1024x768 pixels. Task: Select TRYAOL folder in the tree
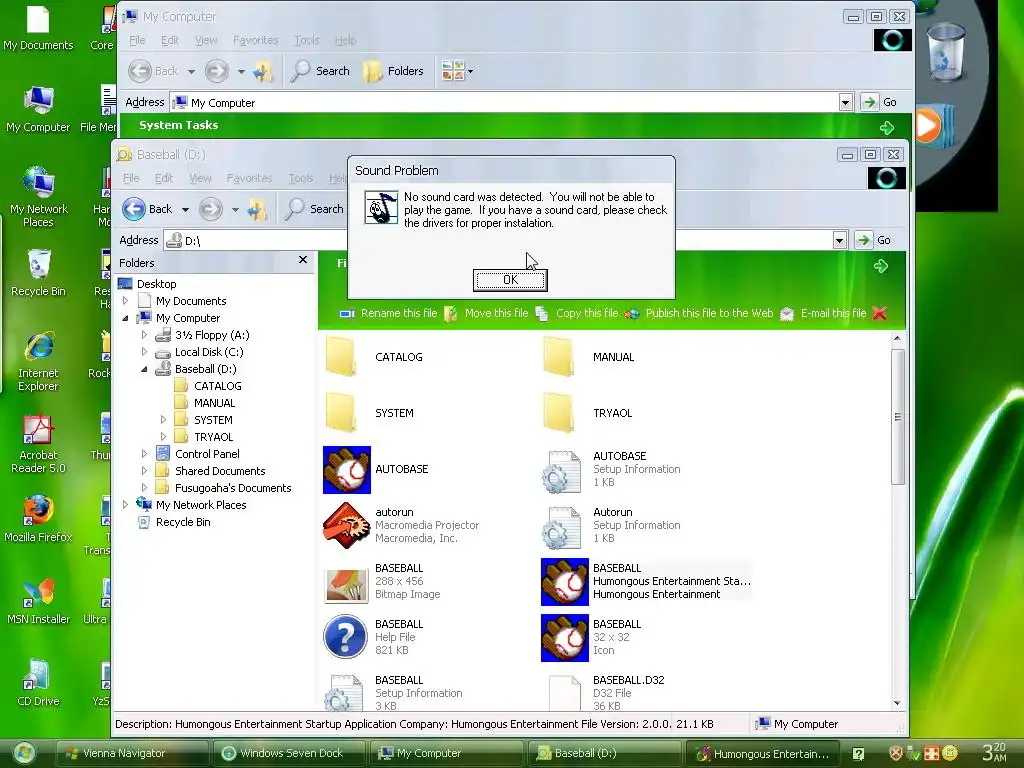213,437
